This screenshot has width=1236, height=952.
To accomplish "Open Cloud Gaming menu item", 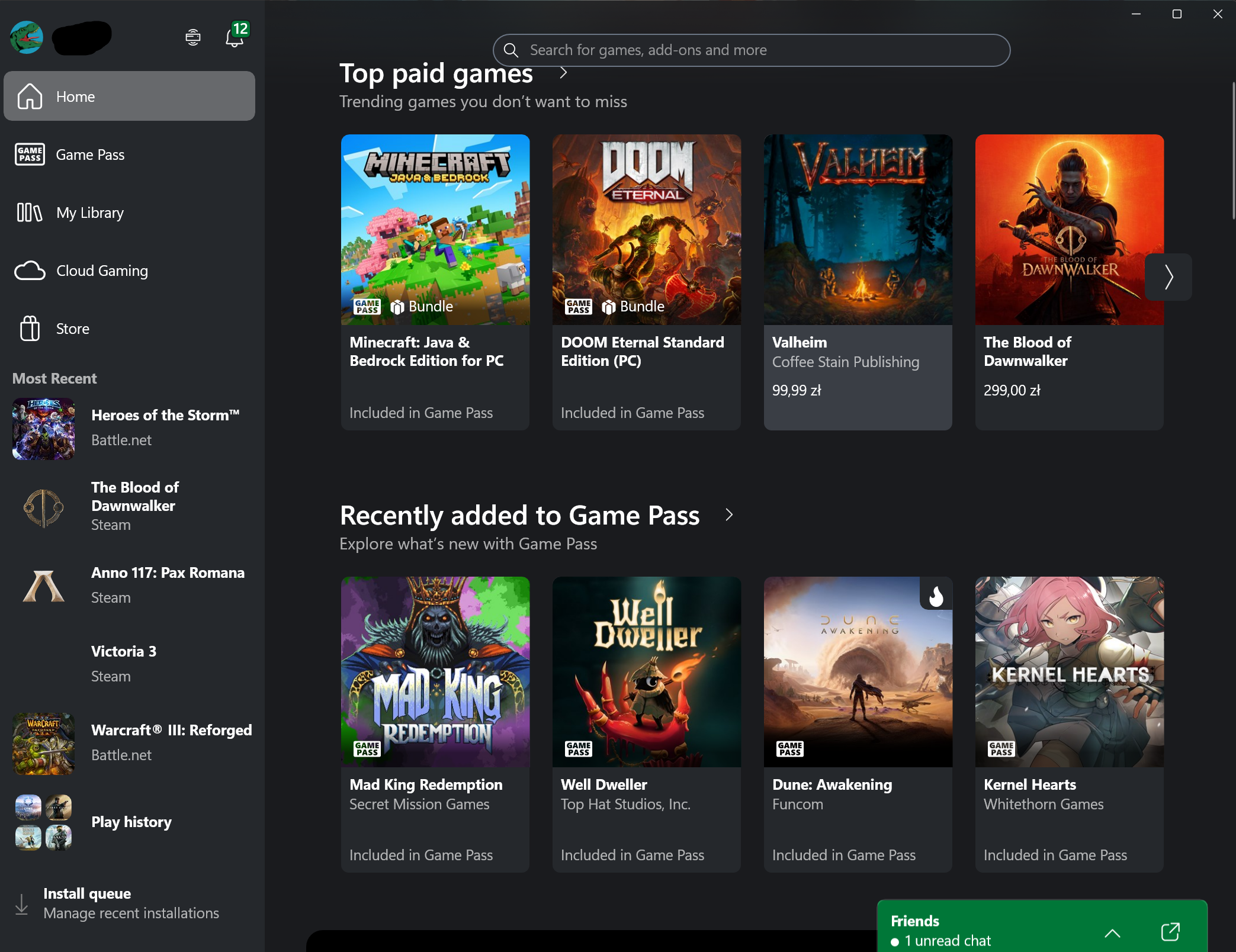I will (x=129, y=271).
